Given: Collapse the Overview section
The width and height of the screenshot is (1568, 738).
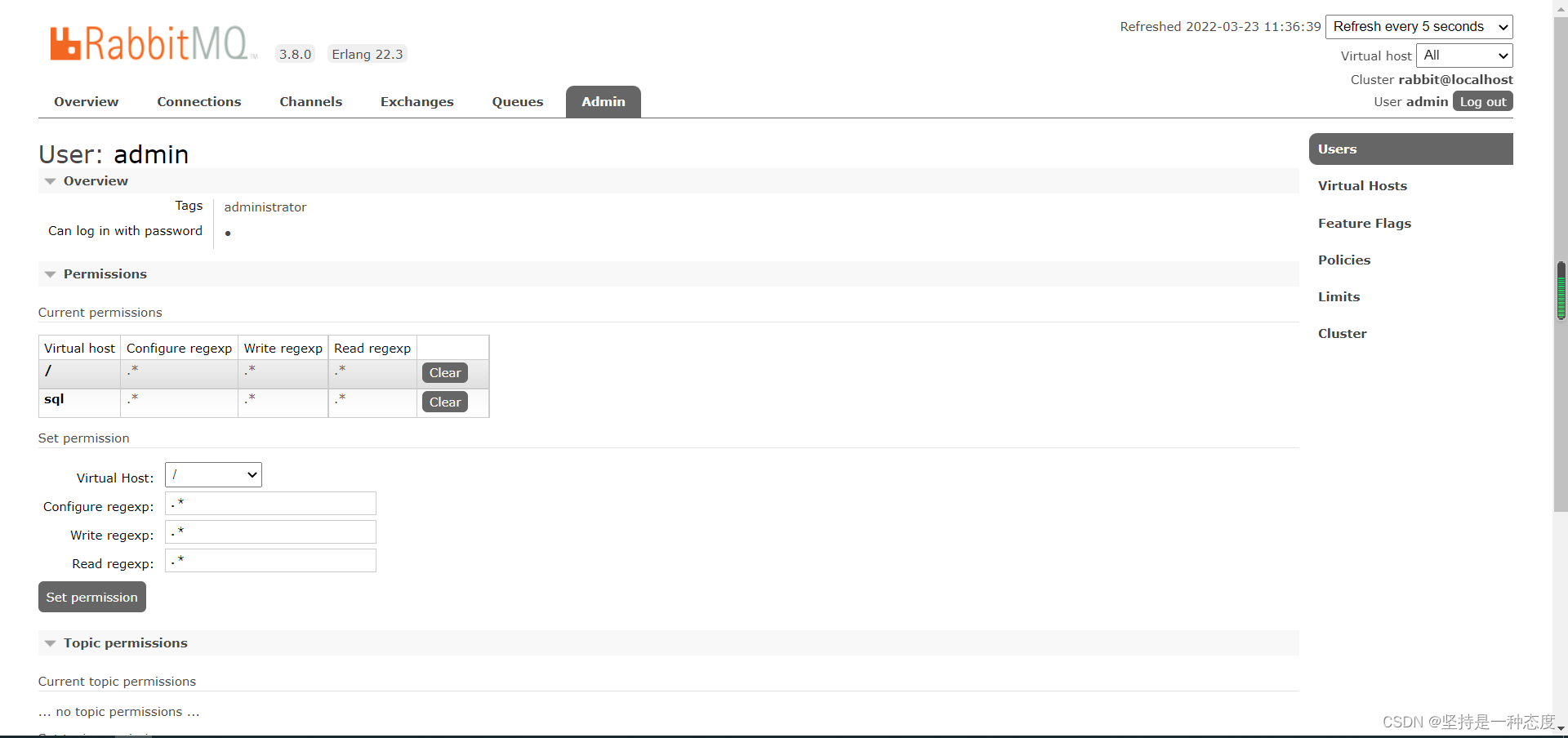Looking at the screenshot, I should coord(51,181).
